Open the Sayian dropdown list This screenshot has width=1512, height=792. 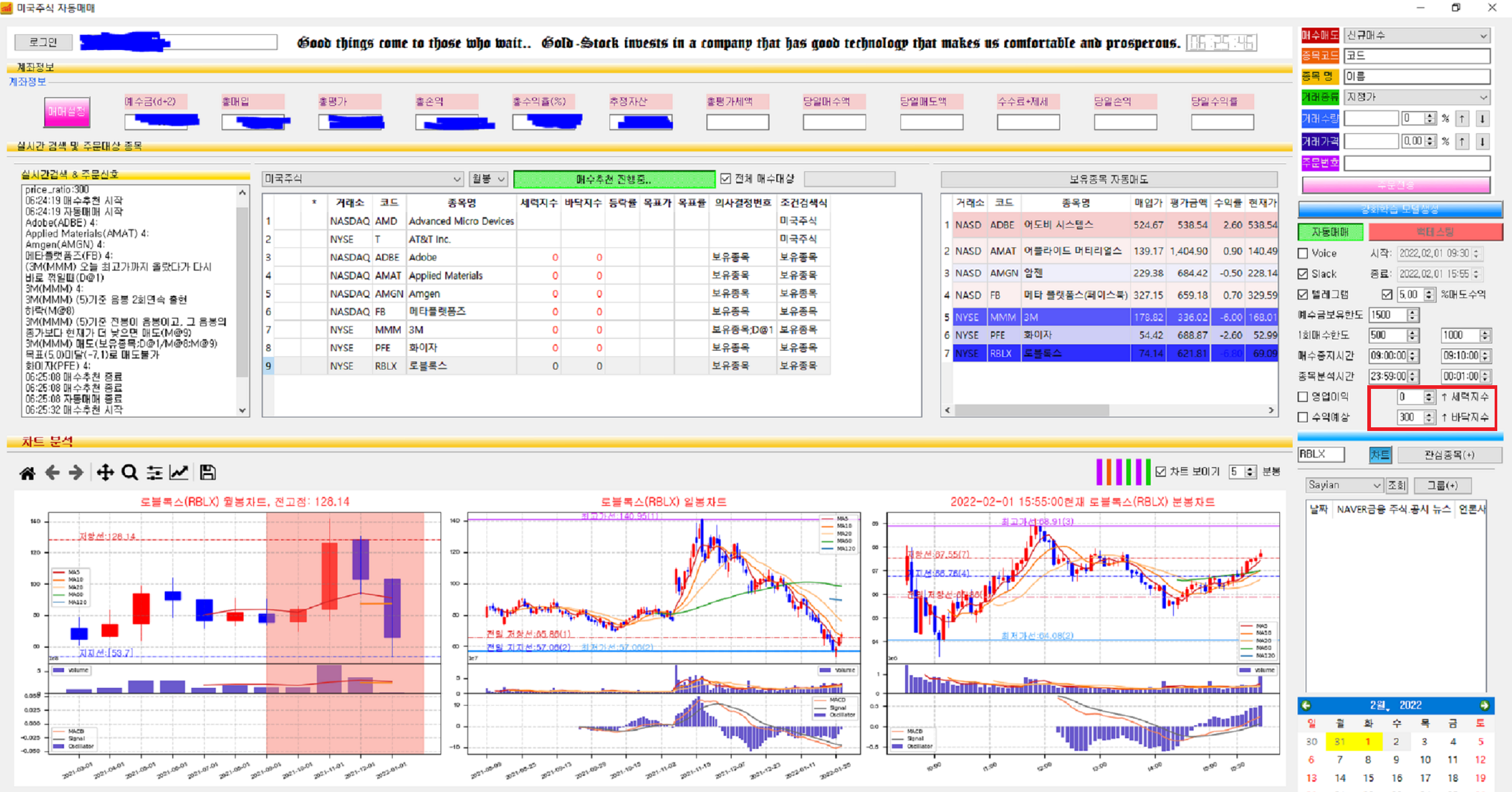[x=1344, y=485]
